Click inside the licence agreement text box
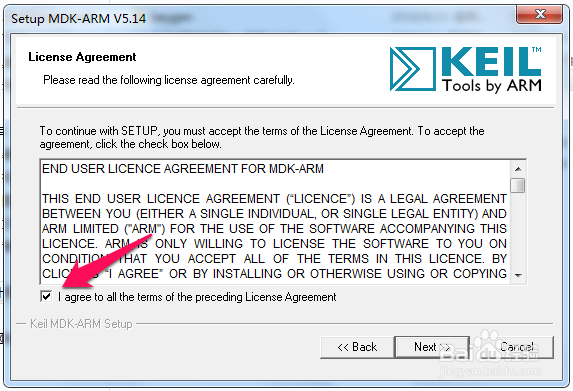Viewport: 573px width, 391px height. coord(275,222)
